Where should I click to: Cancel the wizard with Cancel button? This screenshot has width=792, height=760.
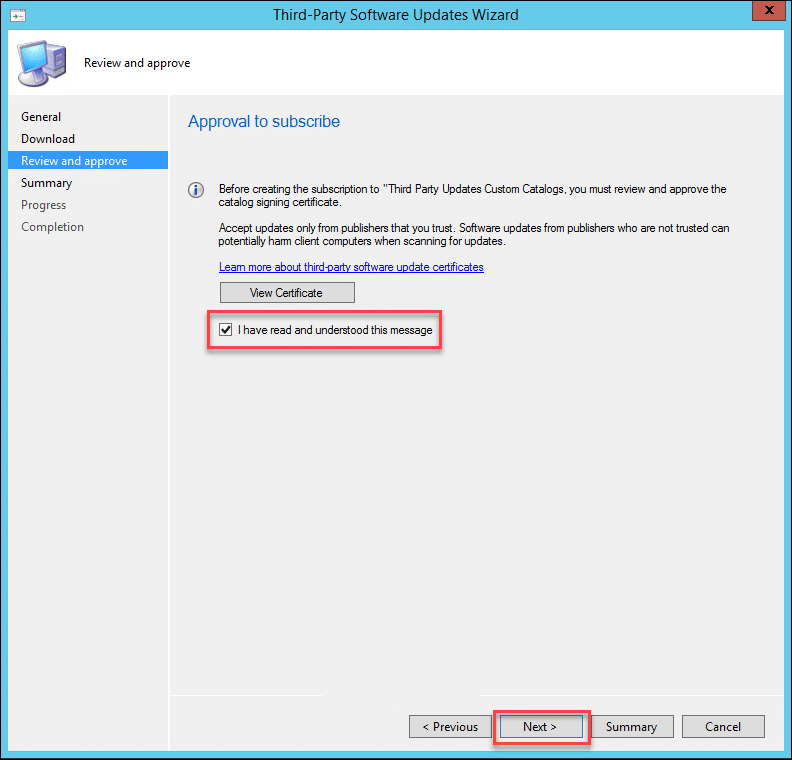coord(722,727)
